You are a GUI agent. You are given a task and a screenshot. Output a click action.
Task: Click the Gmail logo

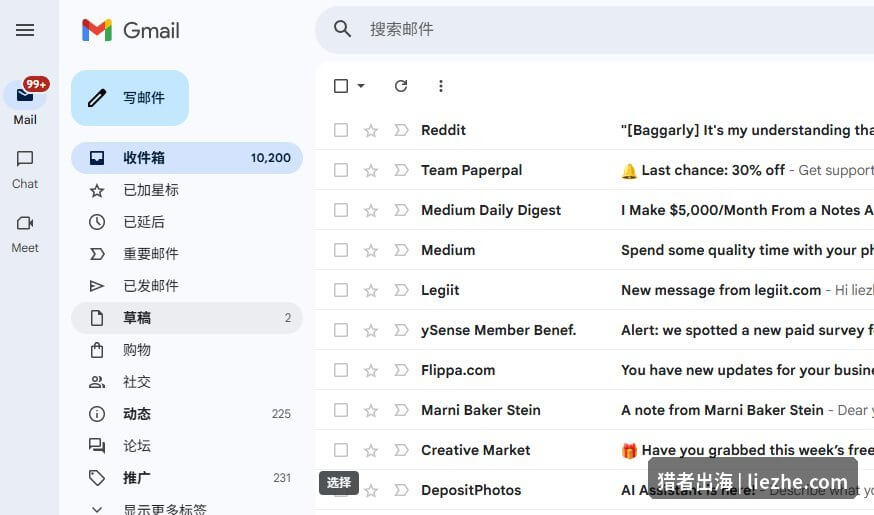[x=130, y=30]
